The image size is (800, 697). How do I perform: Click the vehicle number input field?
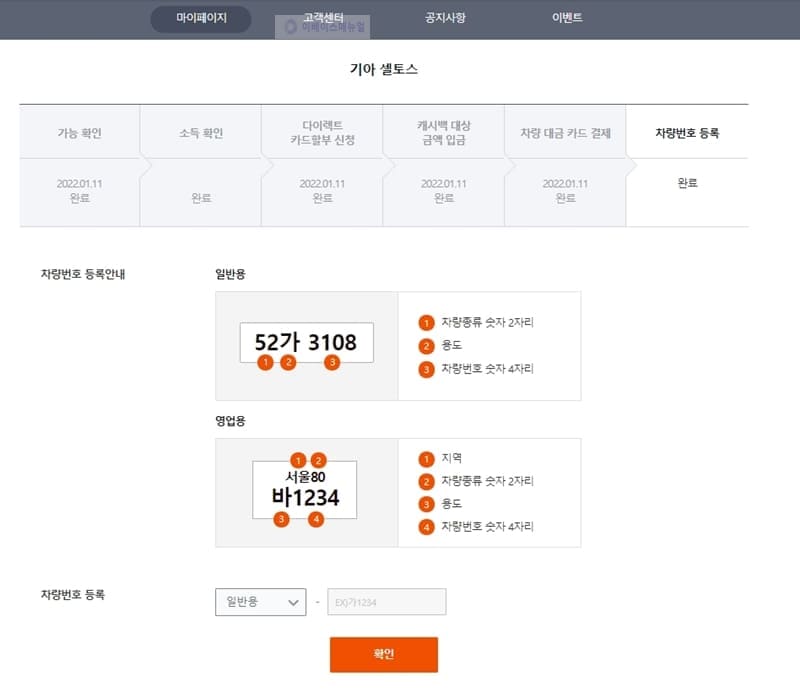[387, 602]
